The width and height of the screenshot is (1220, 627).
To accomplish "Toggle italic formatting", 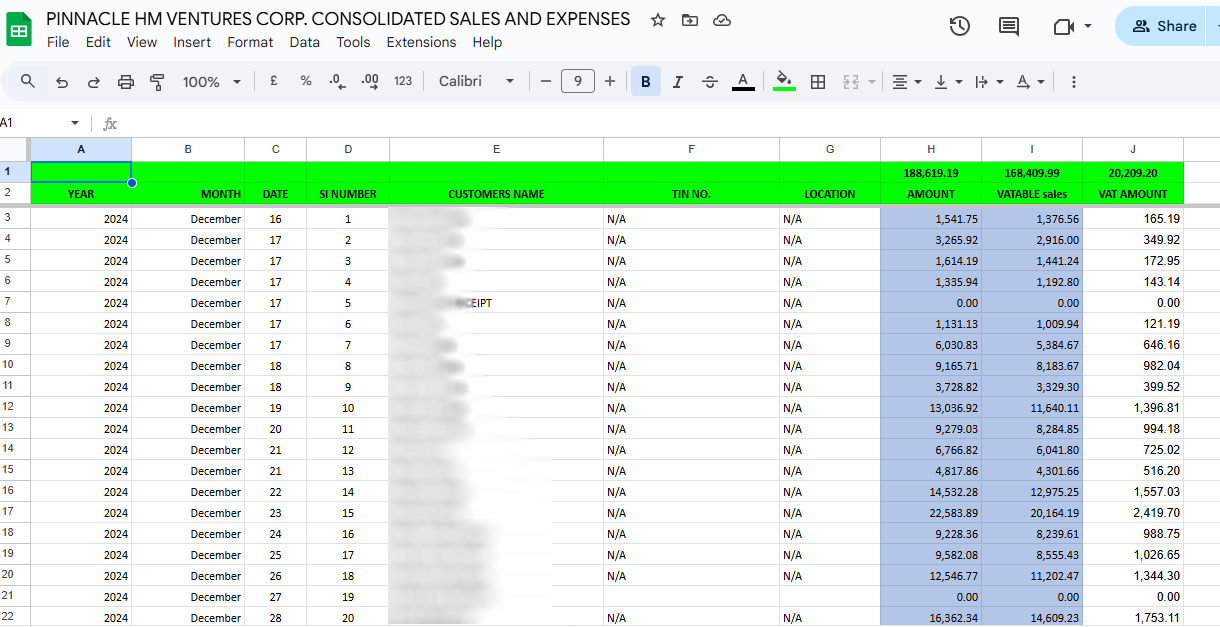I will (678, 82).
